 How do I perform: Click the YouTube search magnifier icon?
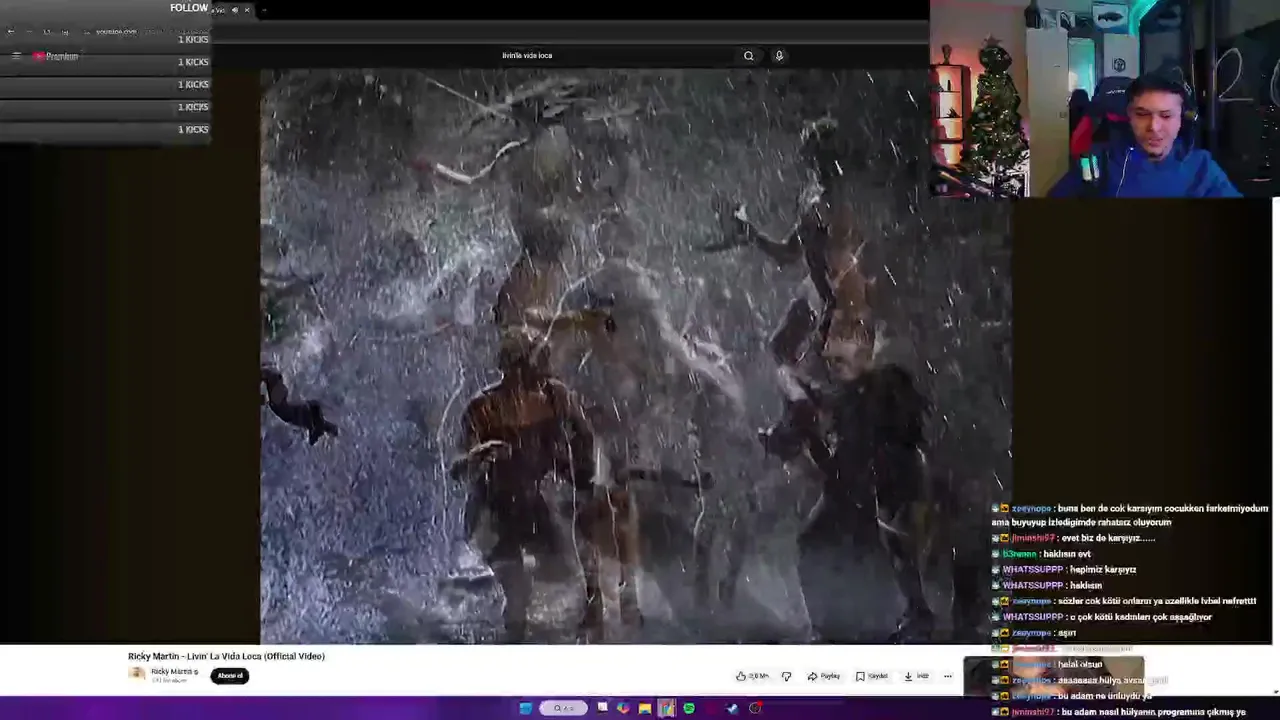(748, 56)
